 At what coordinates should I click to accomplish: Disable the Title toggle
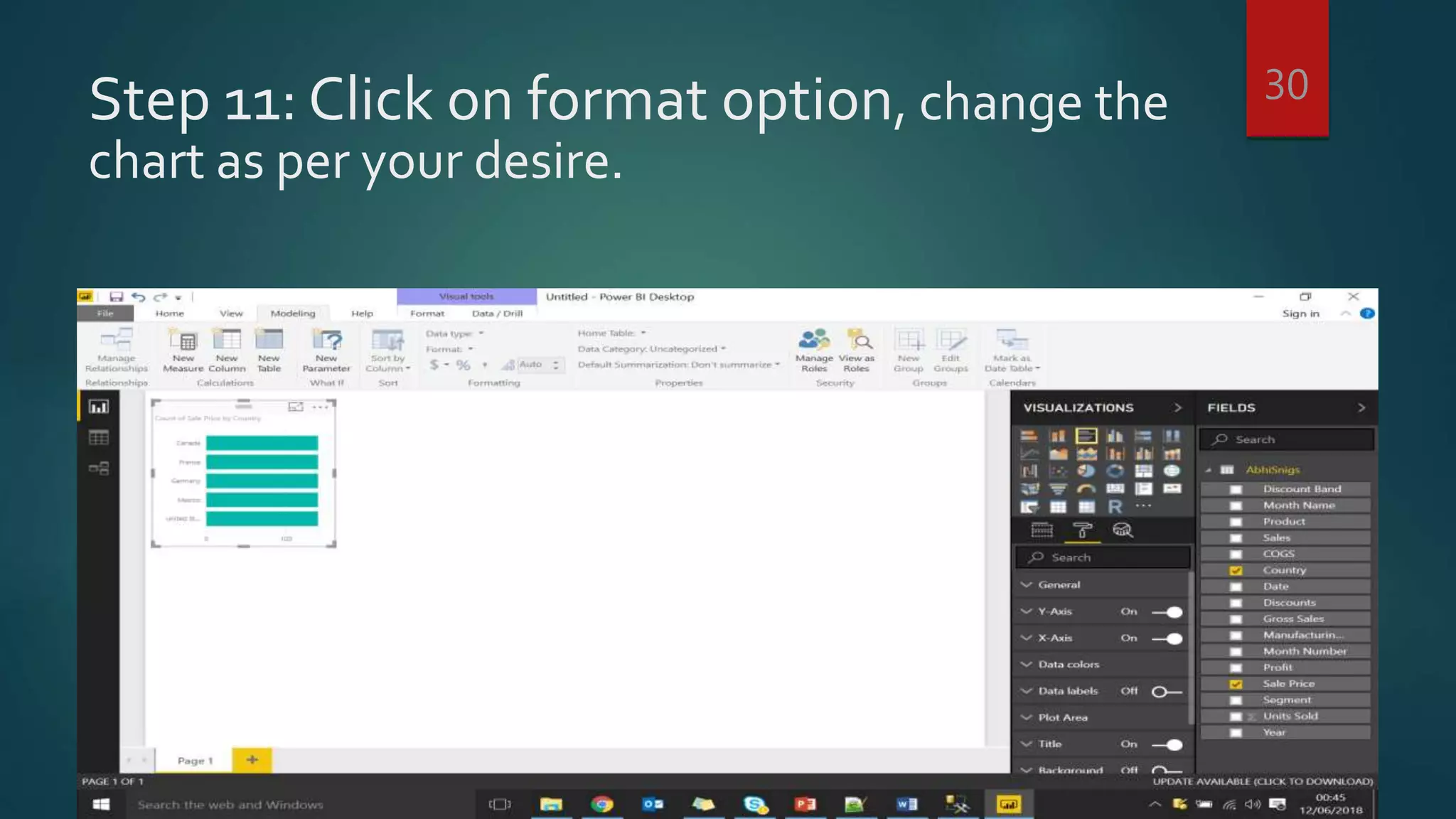1167,745
